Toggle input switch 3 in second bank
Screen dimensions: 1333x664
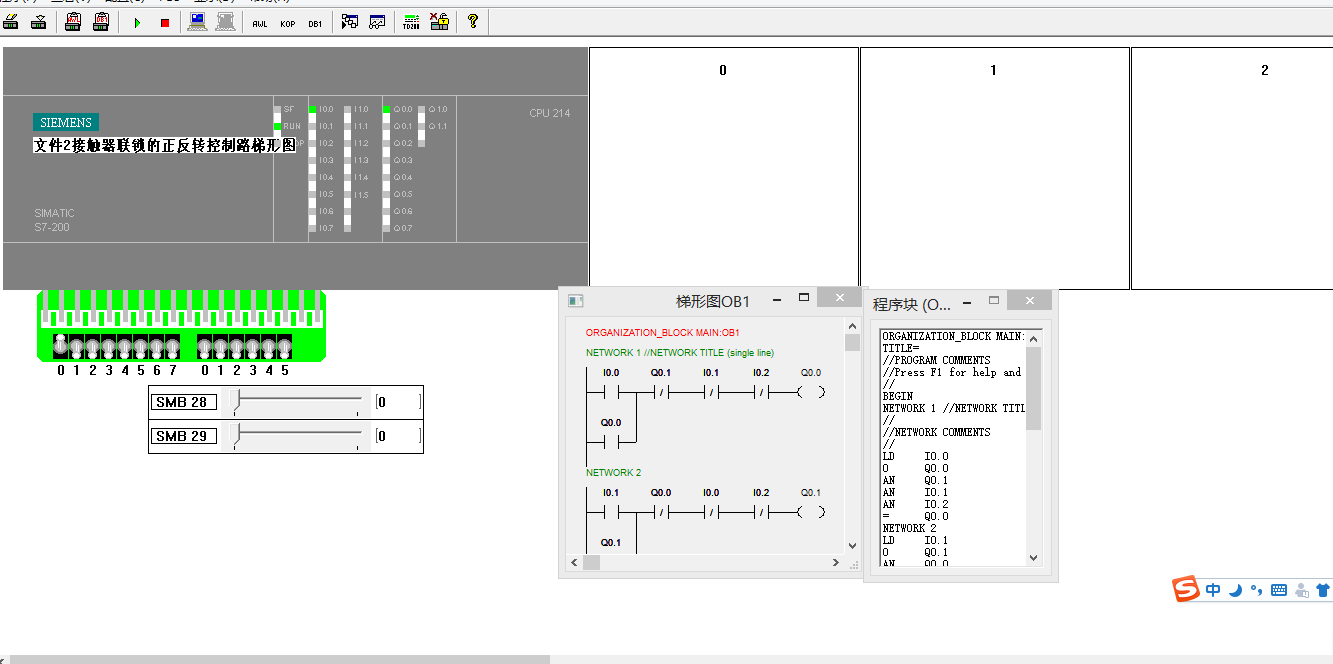point(253,346)
